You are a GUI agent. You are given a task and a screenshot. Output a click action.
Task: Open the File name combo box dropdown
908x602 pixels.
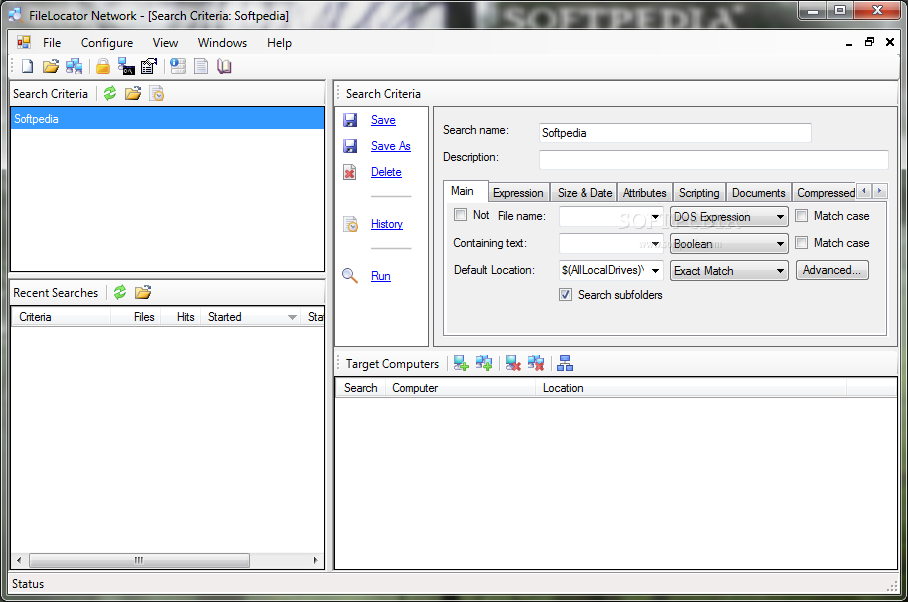coord(655,217)
